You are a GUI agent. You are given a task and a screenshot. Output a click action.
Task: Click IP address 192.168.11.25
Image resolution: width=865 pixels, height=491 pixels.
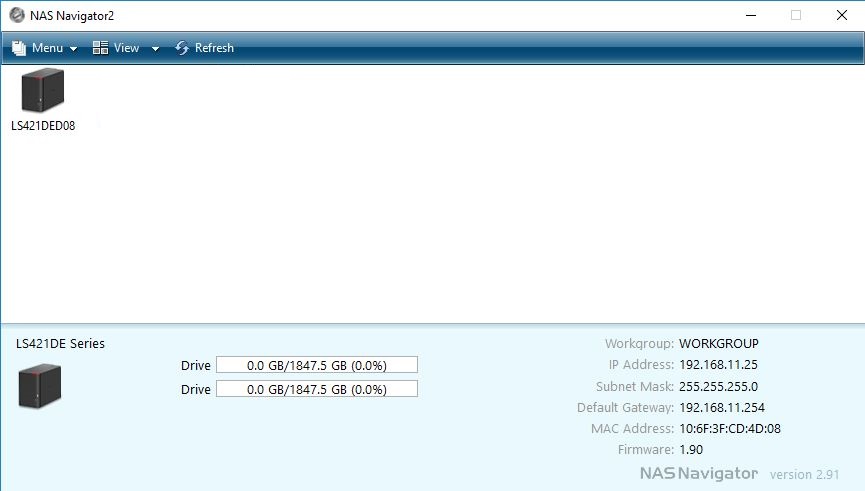[x=718, y=365]
